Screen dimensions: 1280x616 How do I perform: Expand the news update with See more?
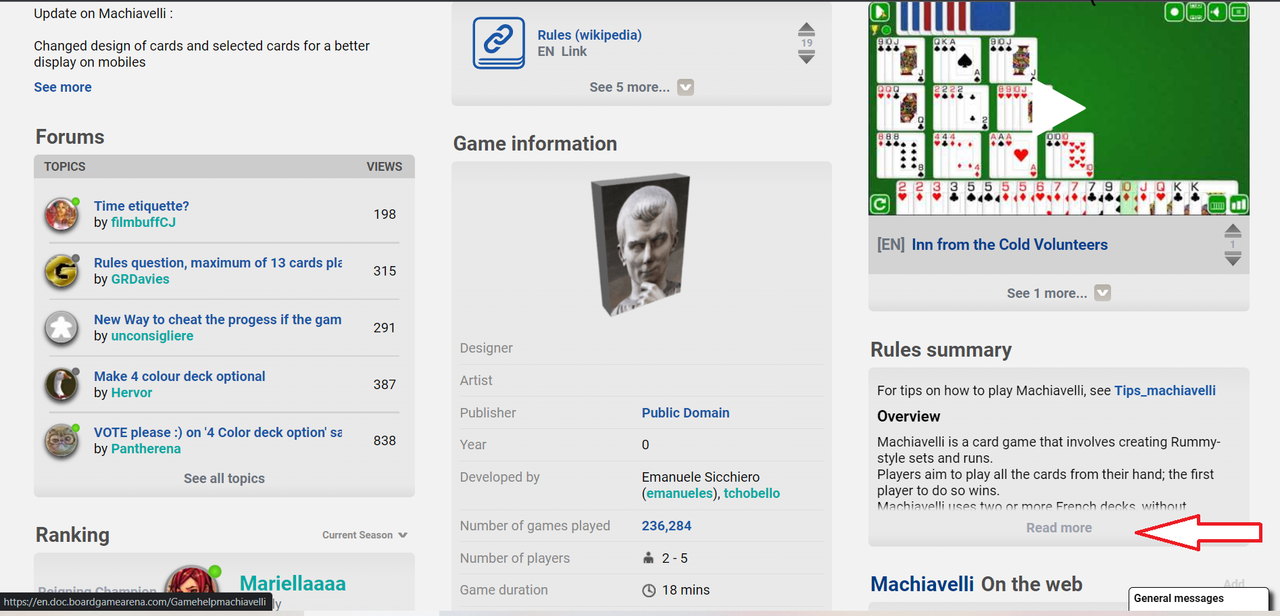(63, 87)
